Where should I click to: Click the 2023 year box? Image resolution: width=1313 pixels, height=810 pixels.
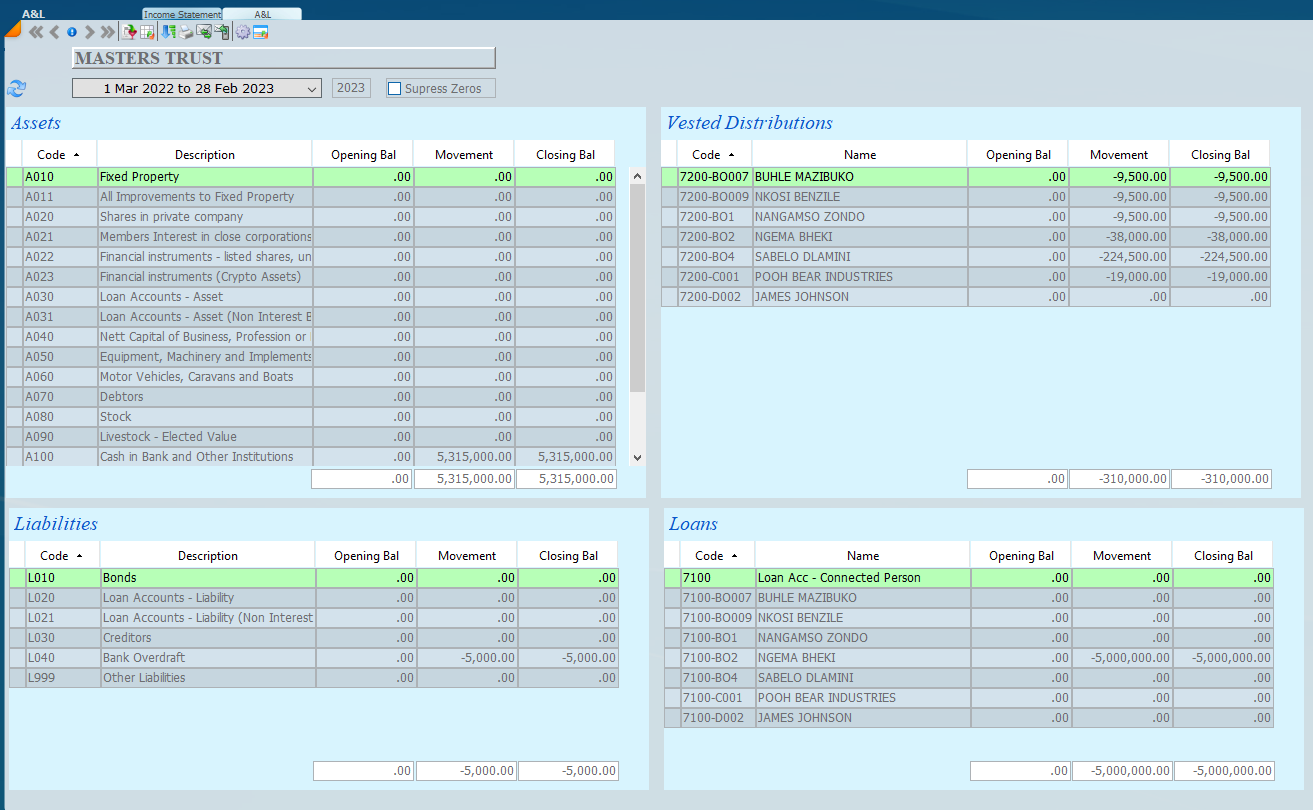click(x=351, y=88)
